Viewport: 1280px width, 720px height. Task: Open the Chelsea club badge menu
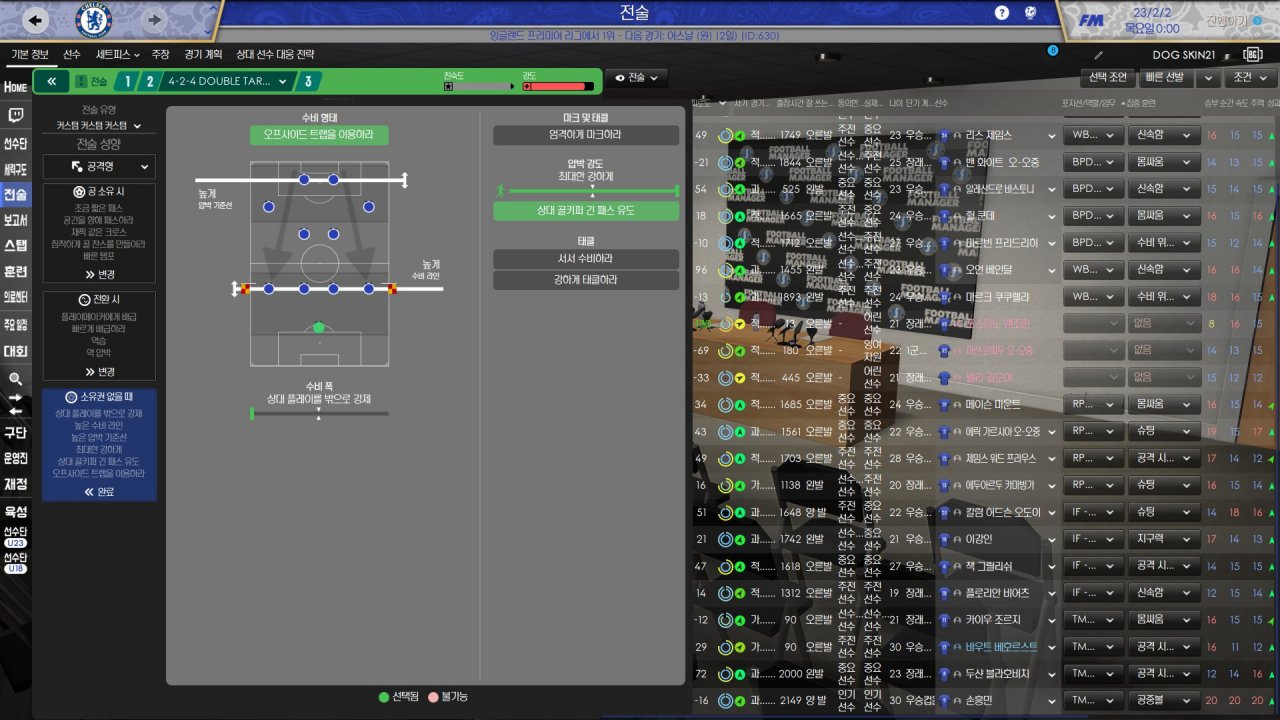pos(94,19)
